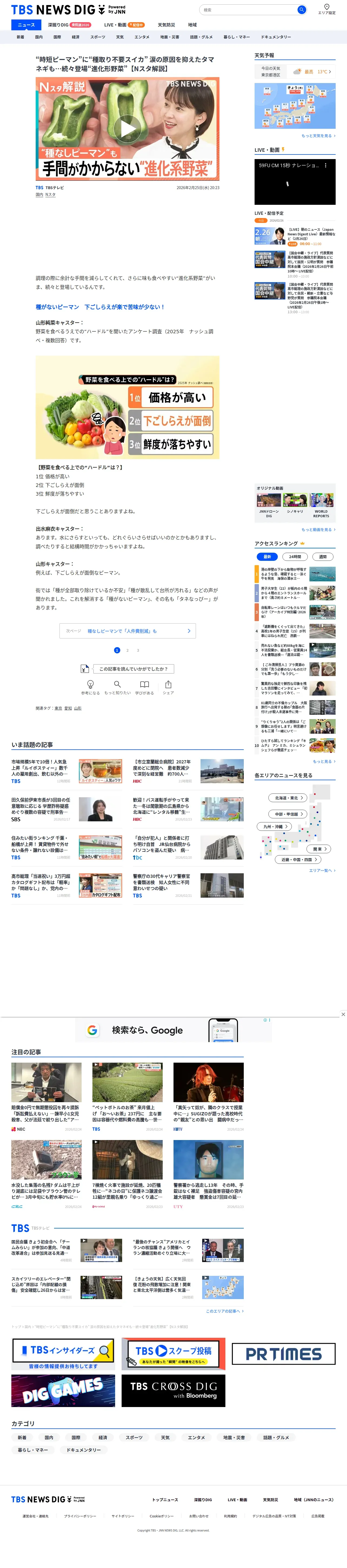Open the TBS CROSS DIG with Bloomberg banner

[x=173, y=1390]
